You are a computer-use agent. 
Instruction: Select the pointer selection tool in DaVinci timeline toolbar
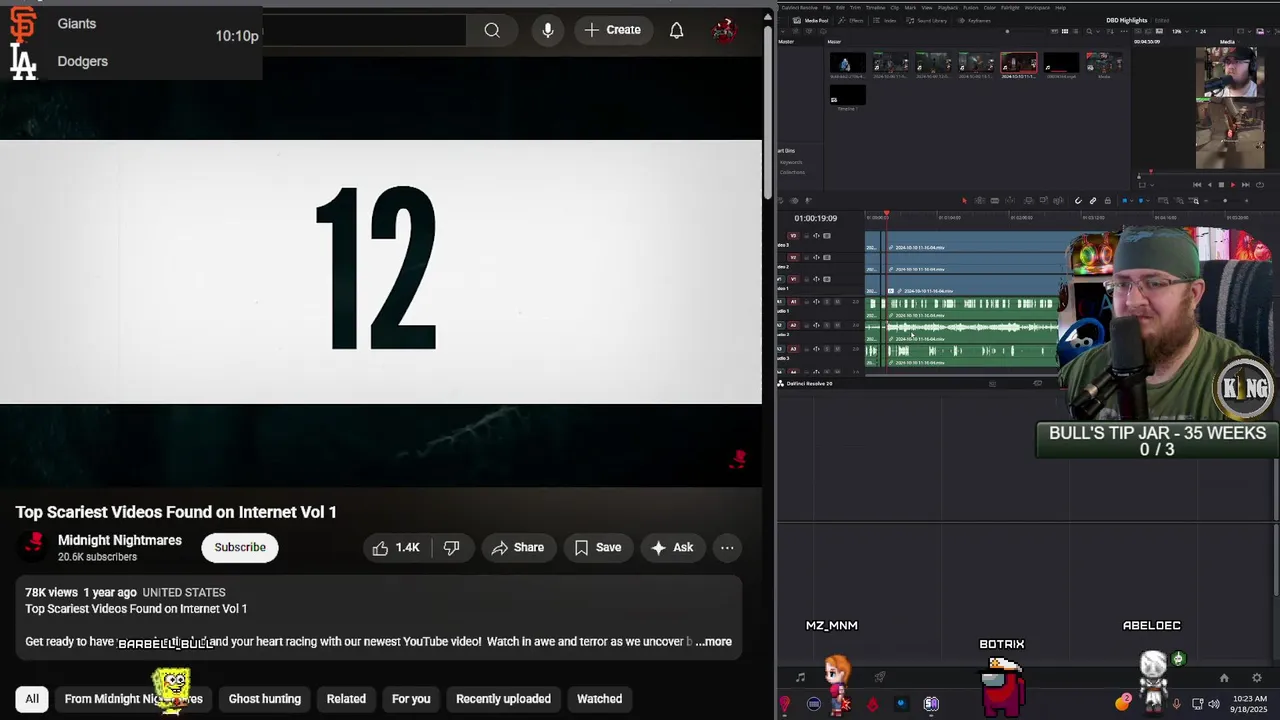(964, 200)
